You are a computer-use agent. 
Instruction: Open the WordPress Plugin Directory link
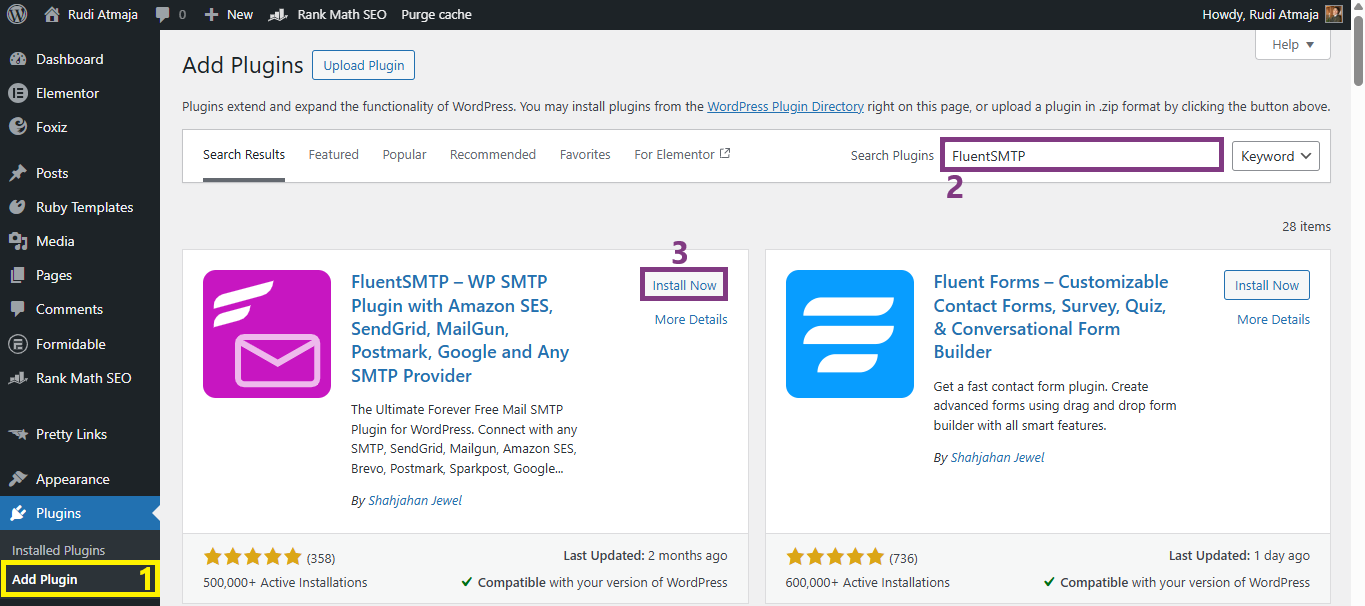click(x=785, y=106)
